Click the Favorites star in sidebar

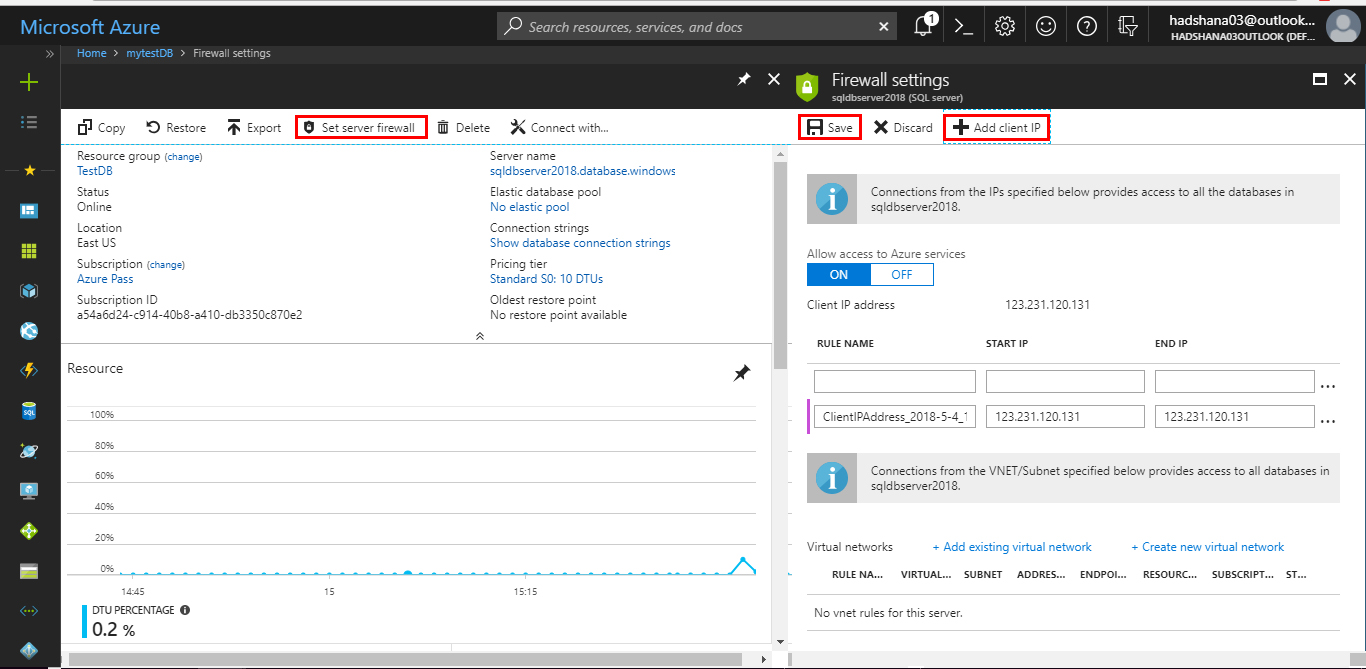[x=29, y=171]
